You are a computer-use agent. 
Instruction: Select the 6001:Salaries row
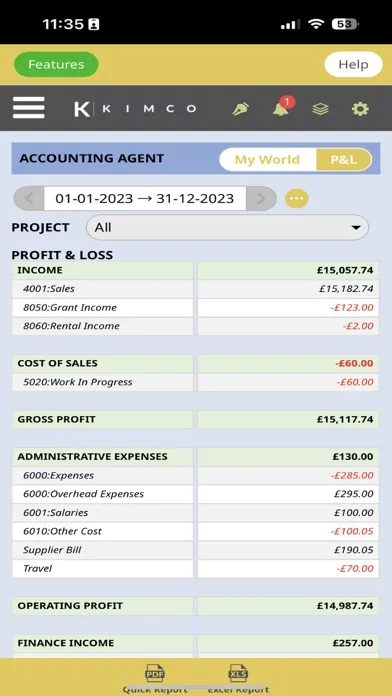(195, 513)
